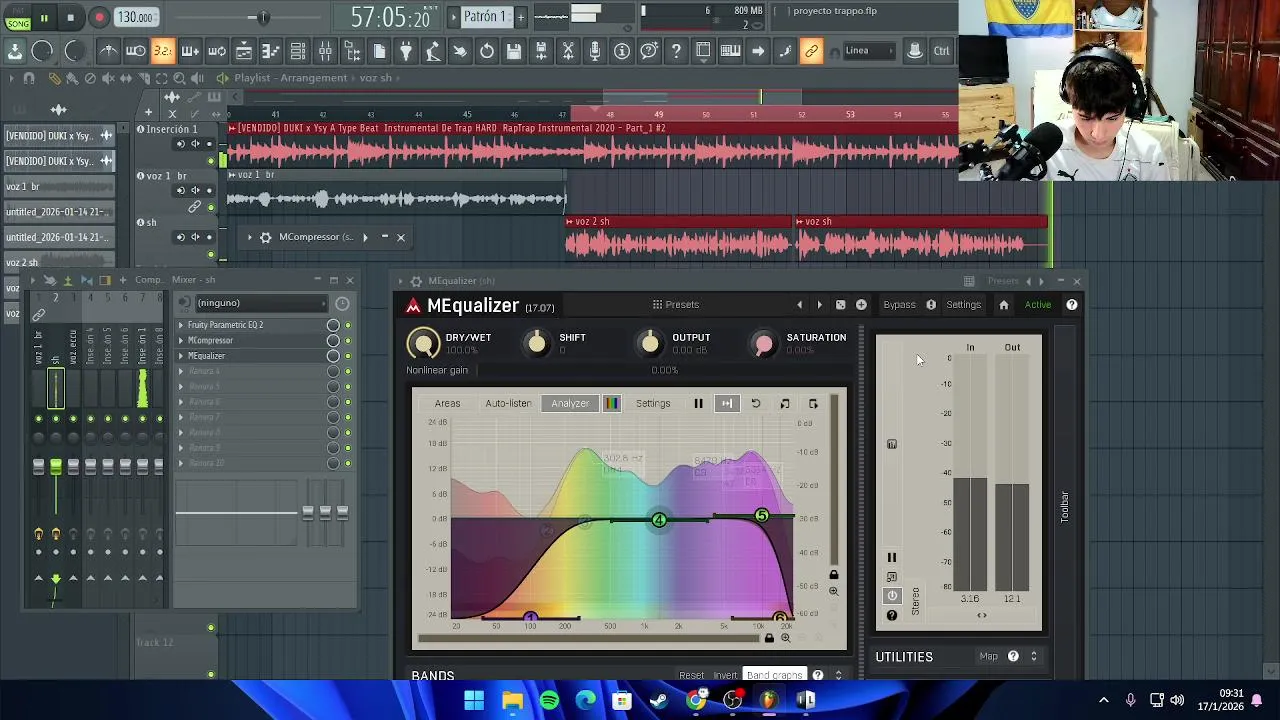Viewport: 1280px width, 720px height.
Task: Disable MCompressor effect green LED
Action: coord(348,340)
